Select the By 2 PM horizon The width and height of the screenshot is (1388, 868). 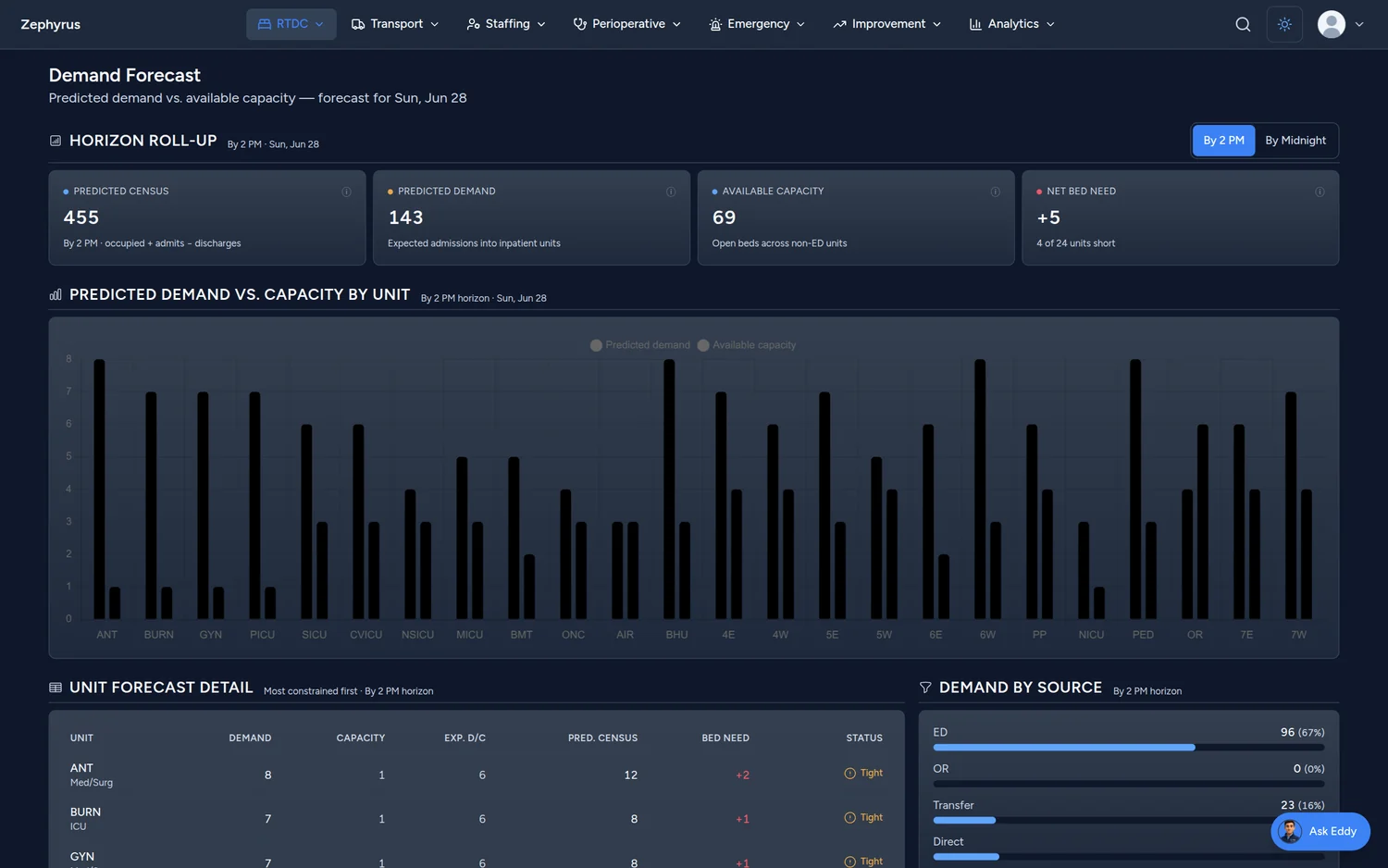[x=1223, y=141]
